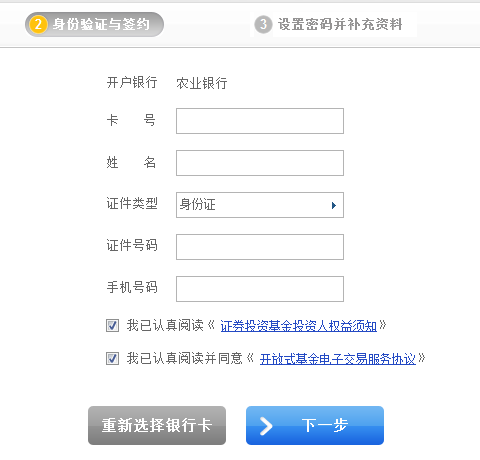Open 证券投资基金投资人权益须知 link
480x460 pixels.
pos(298,326)
